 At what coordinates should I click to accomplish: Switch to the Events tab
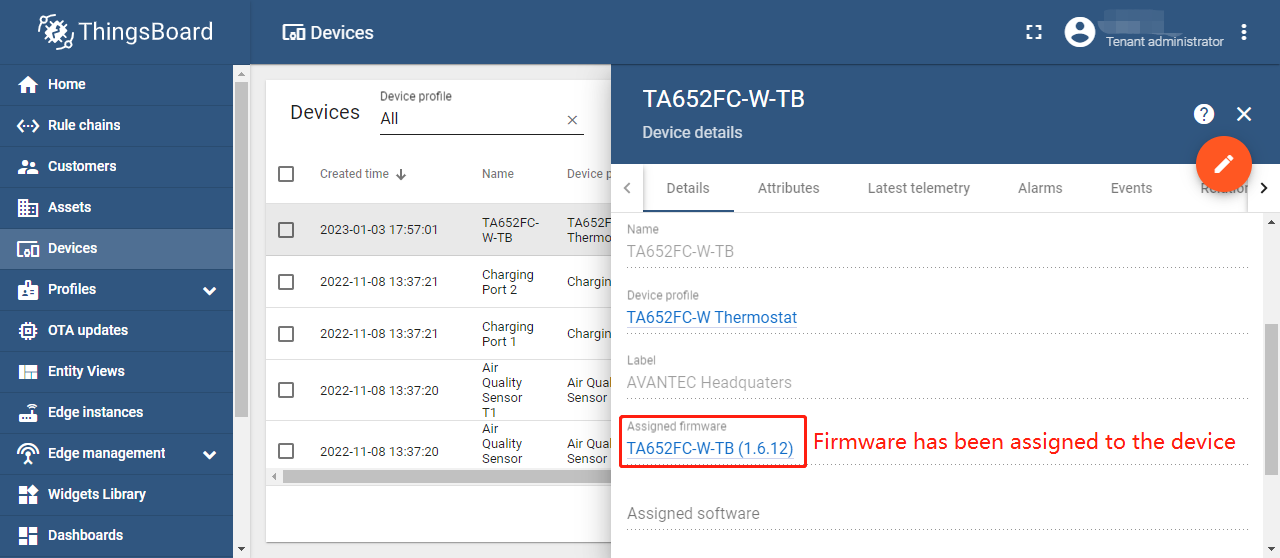pyautogui.click(x=1131, y=188)
